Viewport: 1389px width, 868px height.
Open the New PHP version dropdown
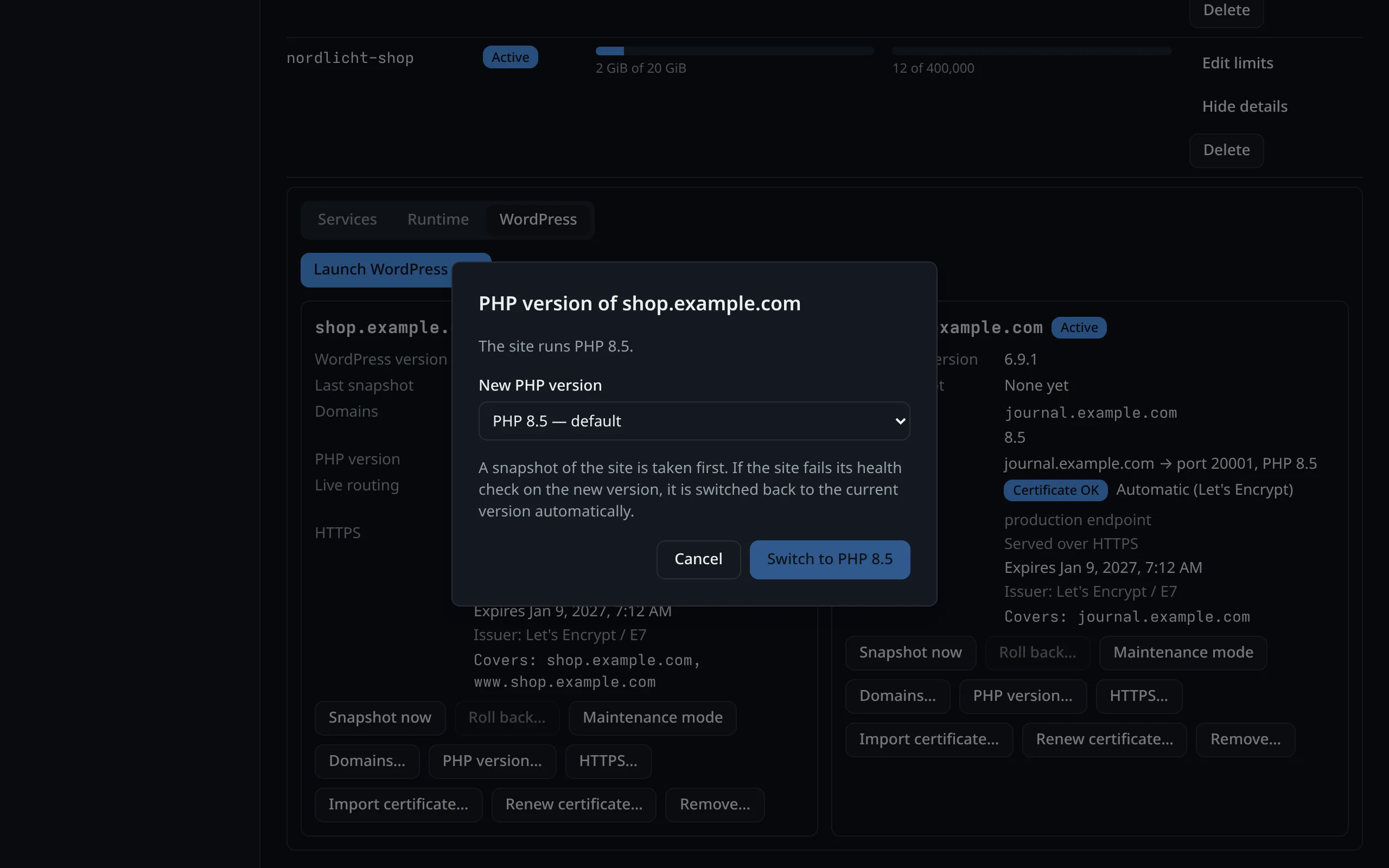(694, 421)
